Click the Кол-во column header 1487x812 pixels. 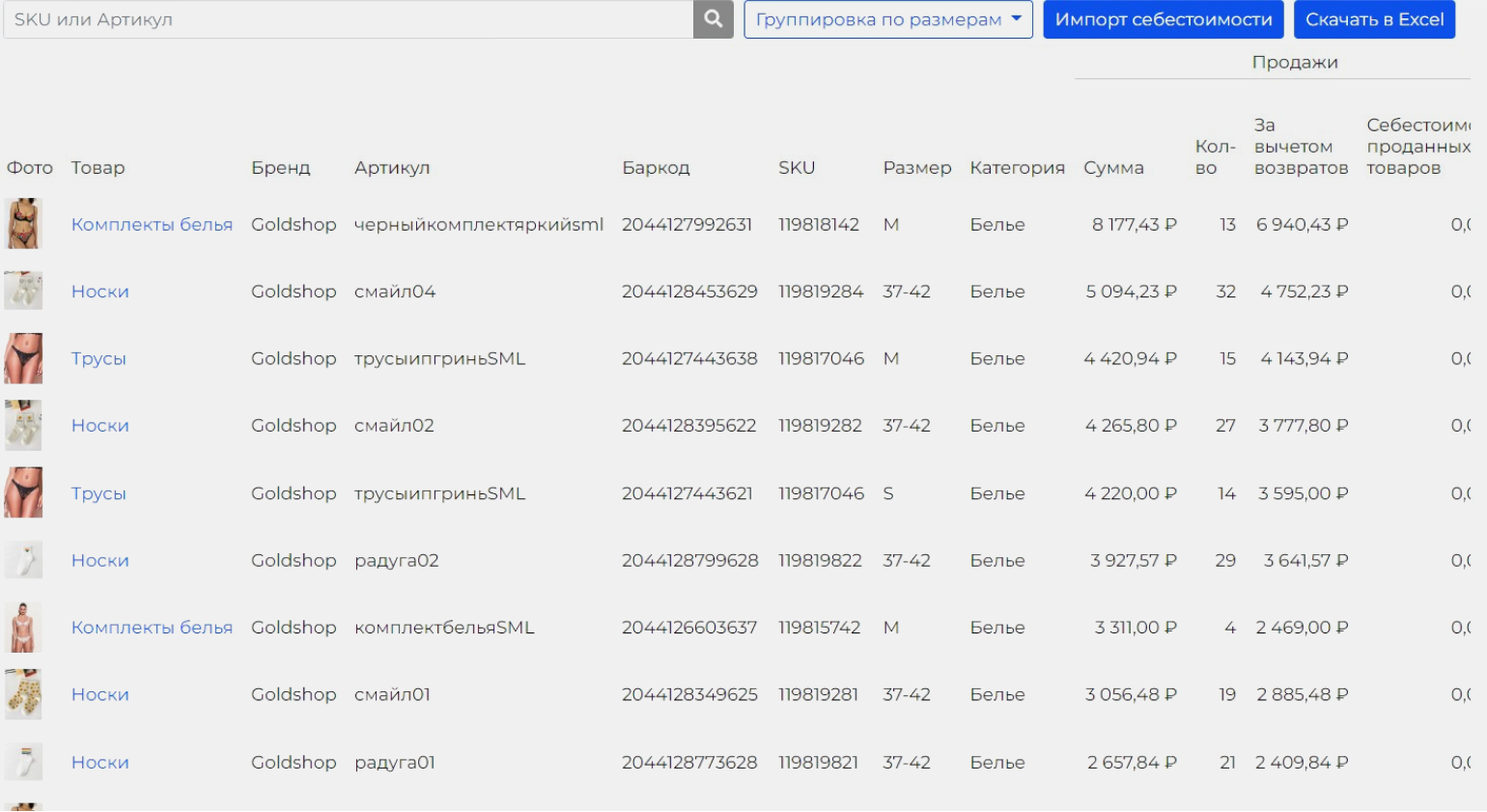(1214, 157)
